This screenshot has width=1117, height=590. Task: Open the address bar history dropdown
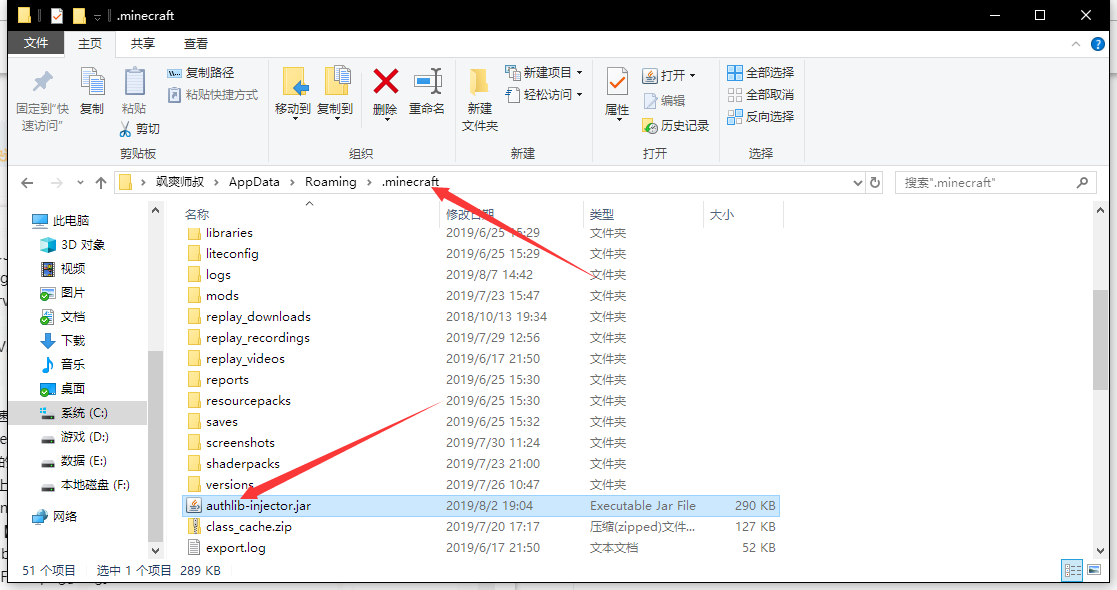(857, 183)
